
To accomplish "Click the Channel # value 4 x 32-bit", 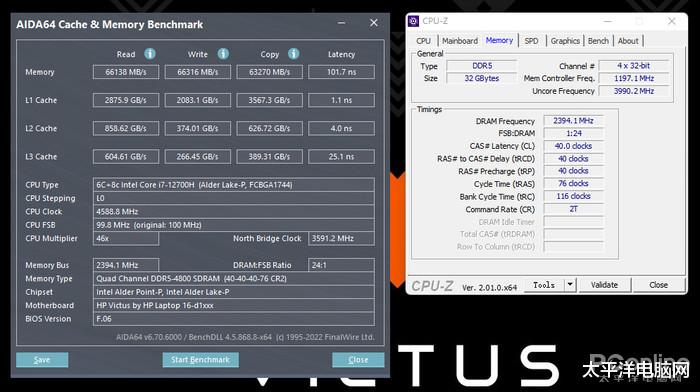I will pyautogui.click(x=634, y=66).
